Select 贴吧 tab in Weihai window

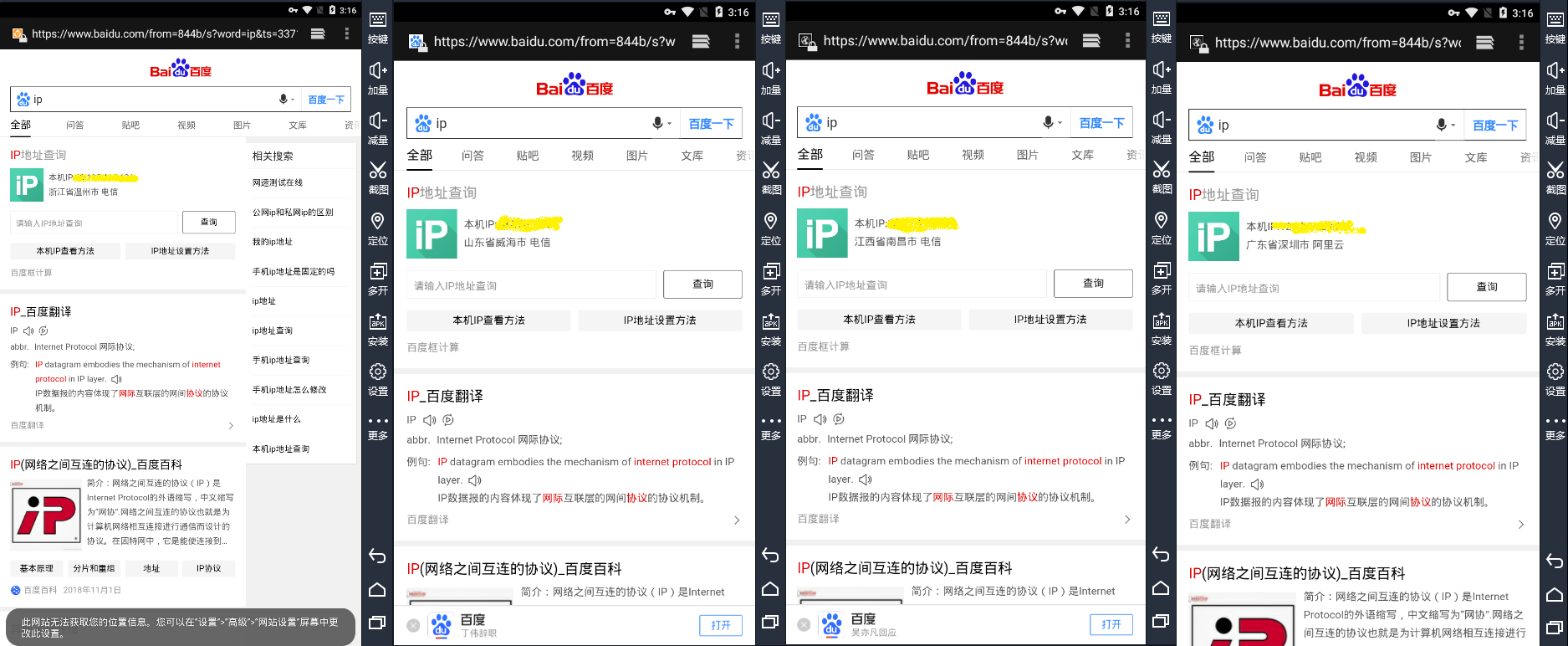[x=528, y=156]
